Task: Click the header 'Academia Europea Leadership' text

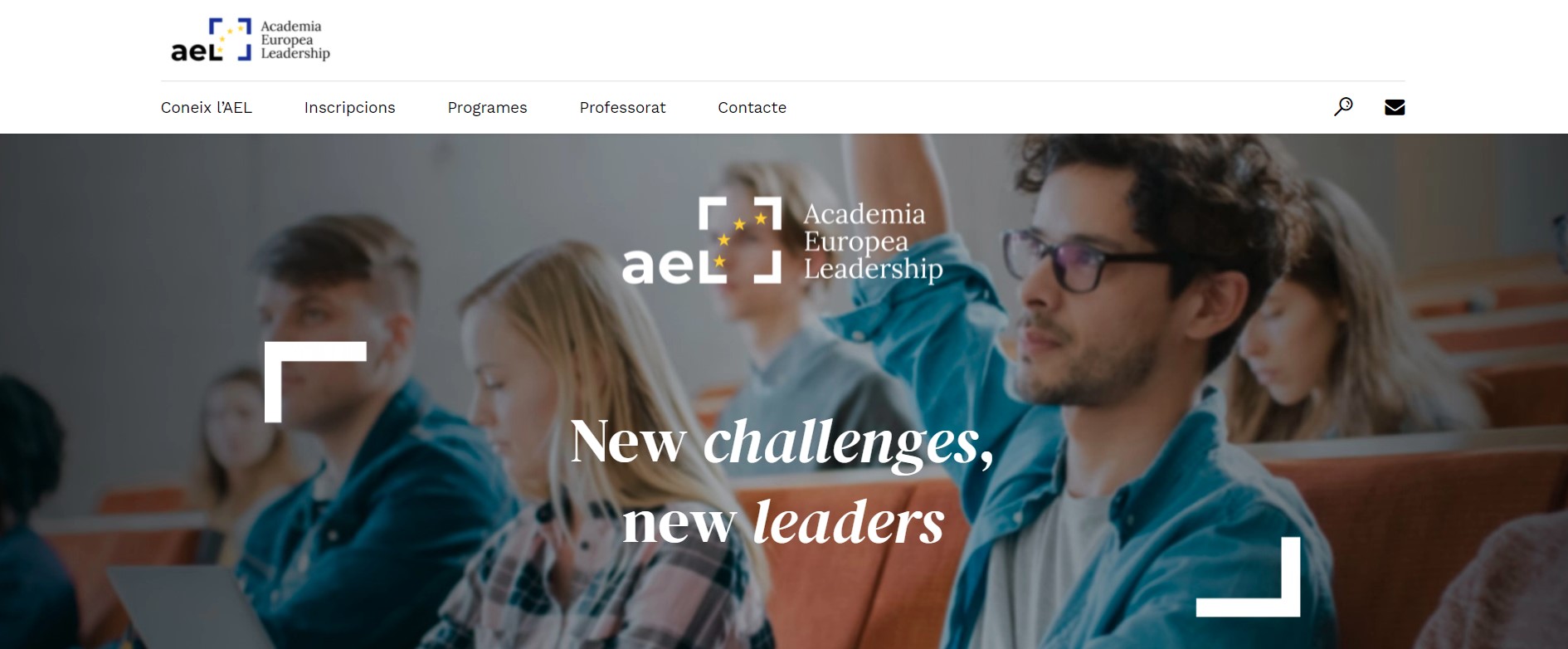Action: (295, 40)
